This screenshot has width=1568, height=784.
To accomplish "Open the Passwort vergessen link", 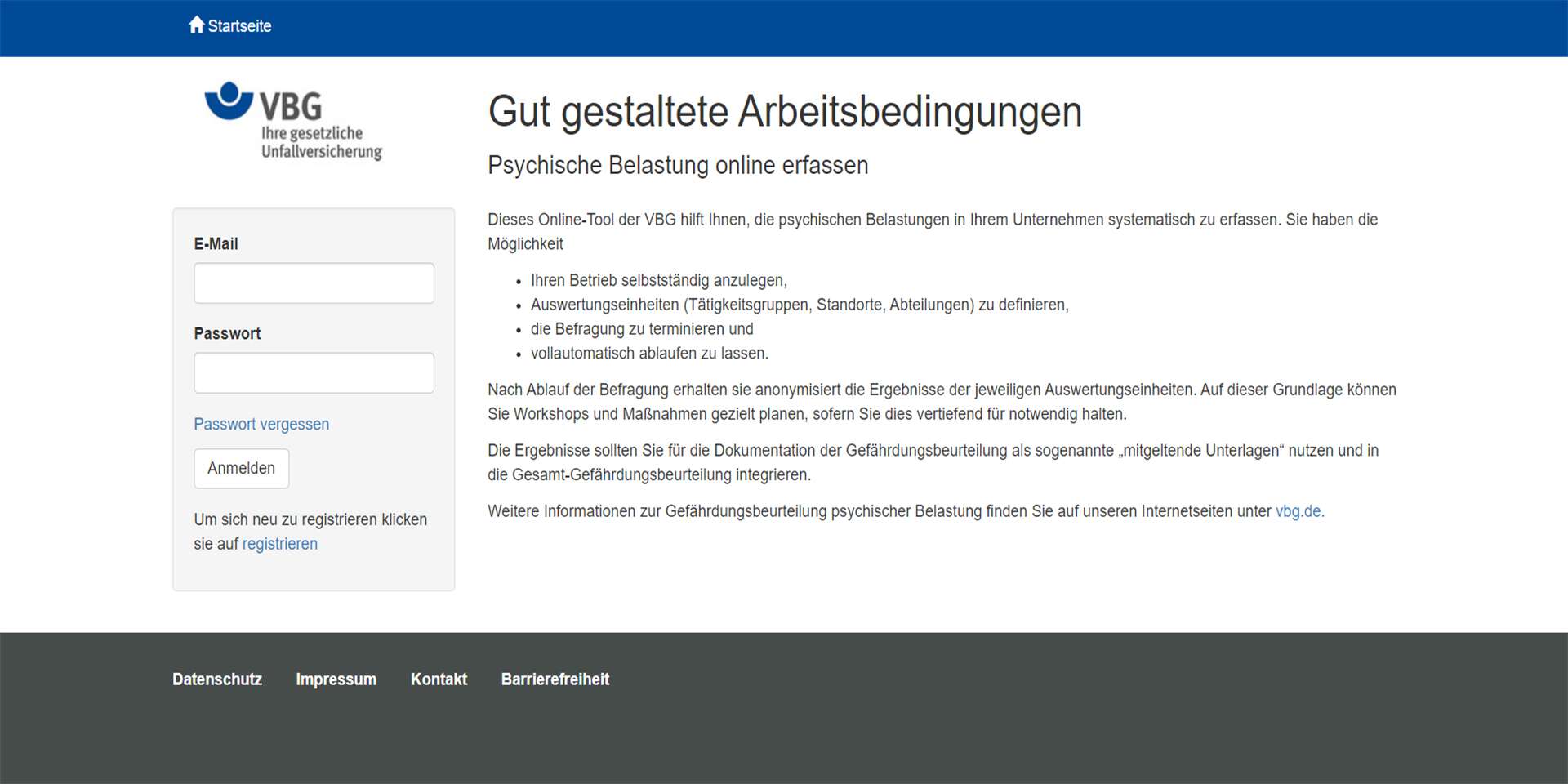I will [x=261, y=424].
